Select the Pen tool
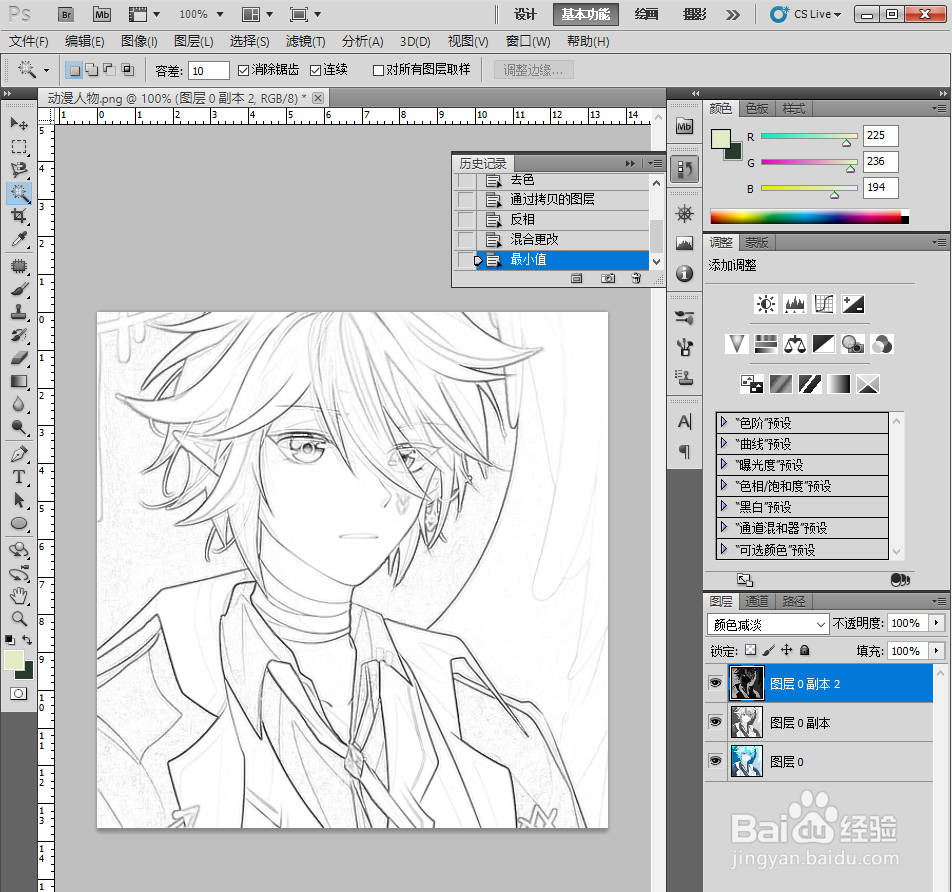The width and height of the screenshot is (952, 892). [x=19, y=454]
